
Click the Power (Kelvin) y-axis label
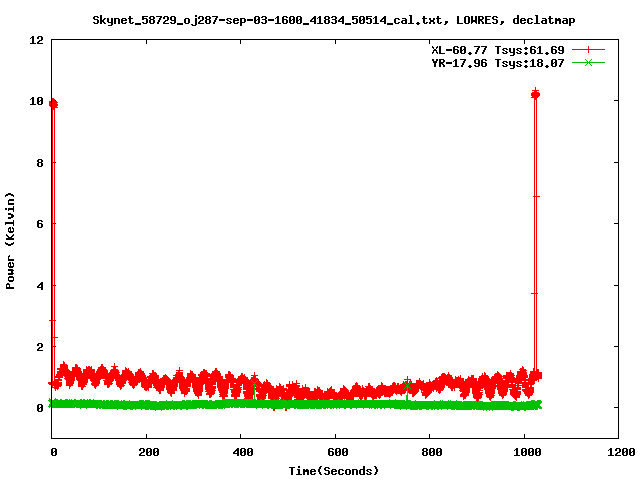click(10, 241)
